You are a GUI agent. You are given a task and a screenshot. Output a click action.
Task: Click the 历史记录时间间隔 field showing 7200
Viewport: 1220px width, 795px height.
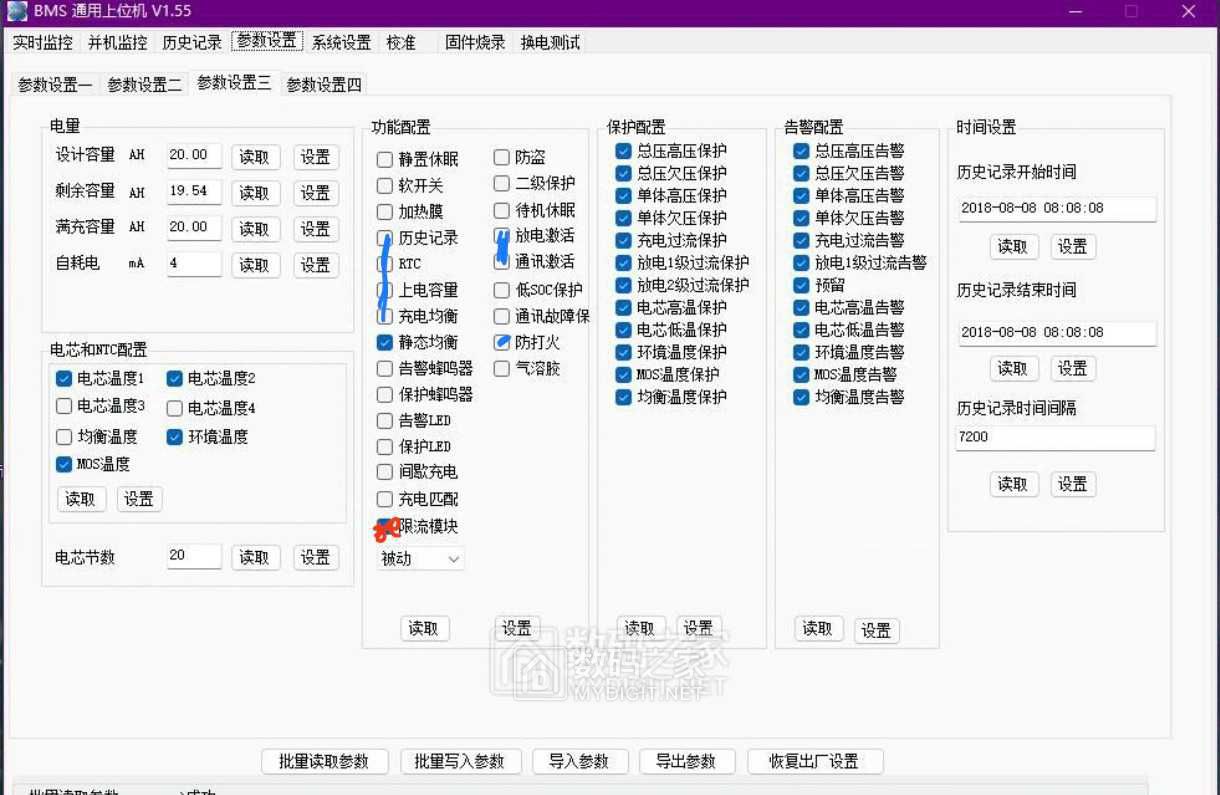click(x=1056, y=437)
